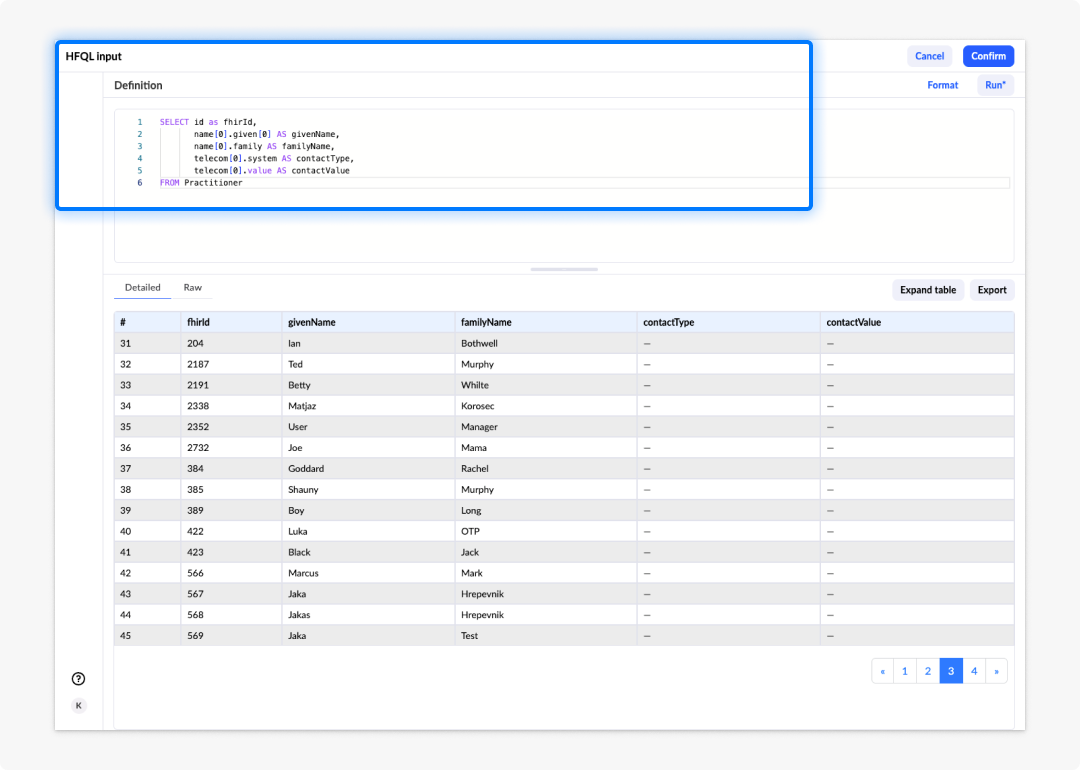Screen dimensions: 1080x770
Task: Click the contactValue column header
Action: 917,322
